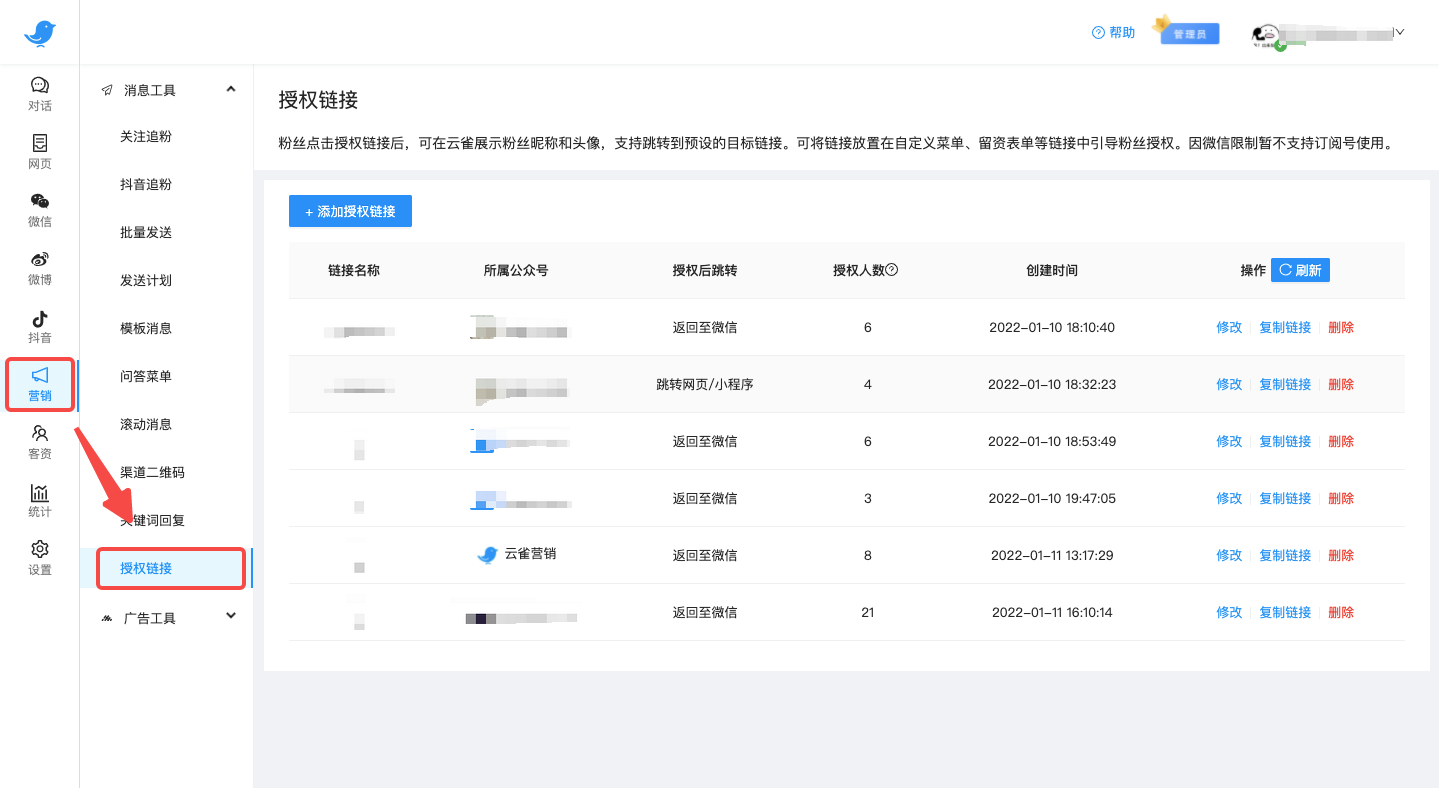Click the 管理员 badge near the avatar
1439x788 pixels.
coord(1188,32)
